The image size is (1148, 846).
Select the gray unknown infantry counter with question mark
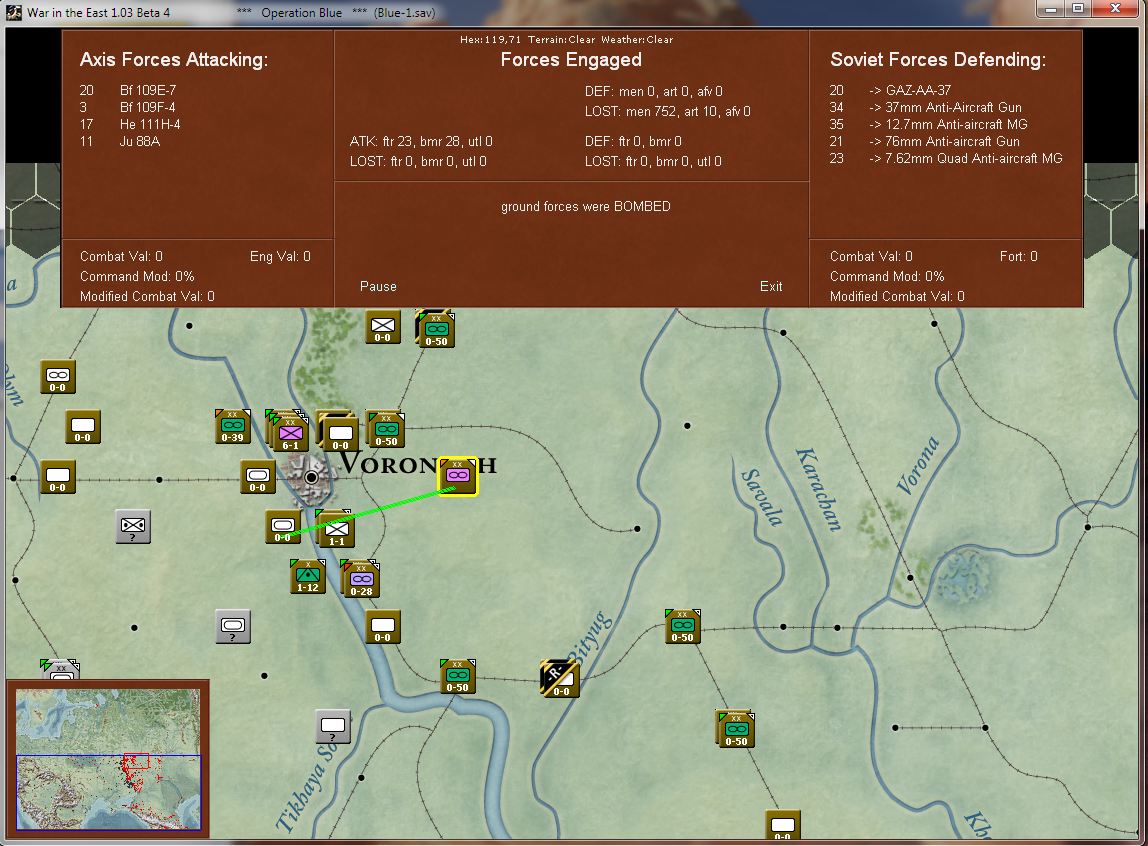[x=133, y=526]
